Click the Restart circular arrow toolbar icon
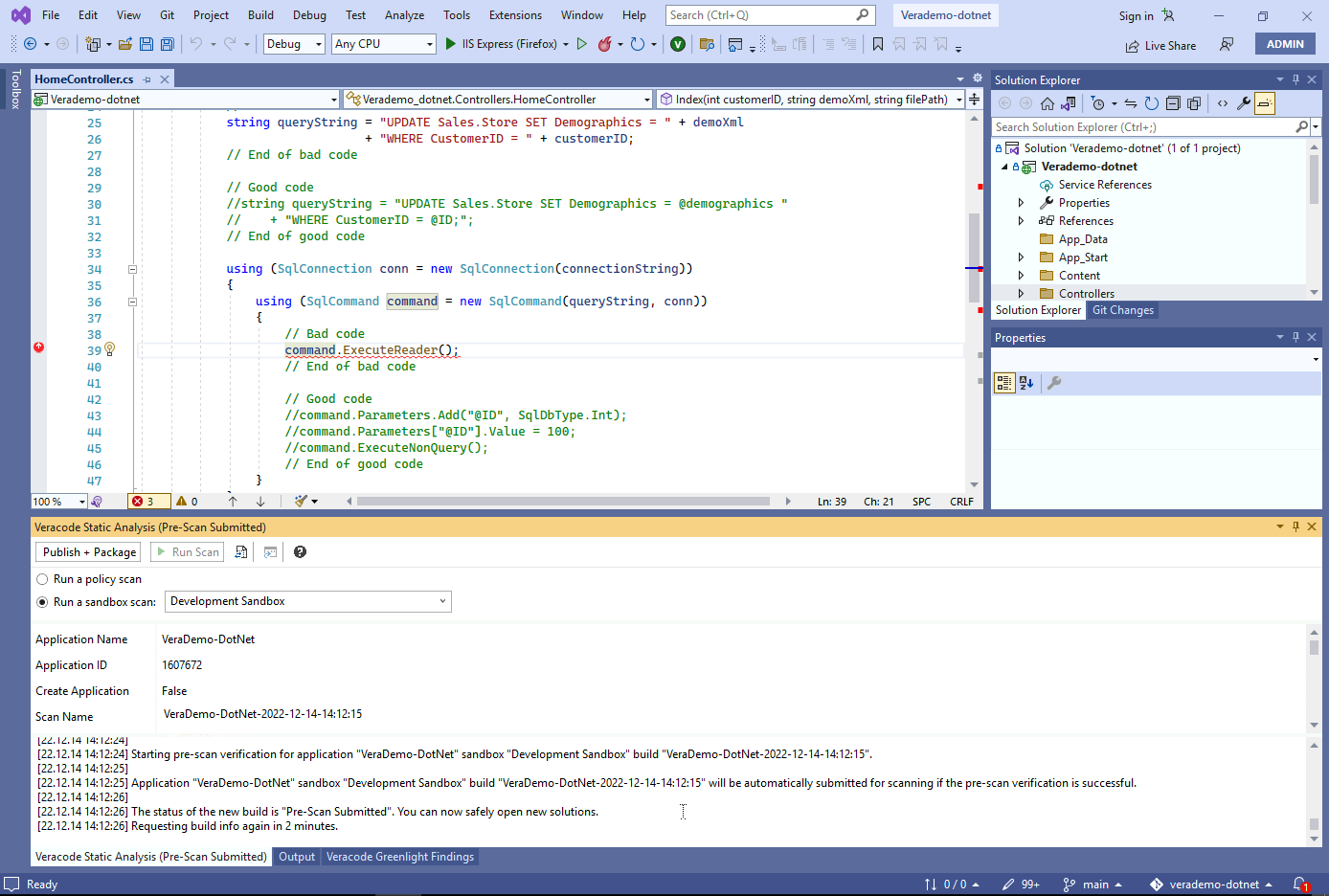Viewport: 1329px width, 896px height. pos(638,44)
